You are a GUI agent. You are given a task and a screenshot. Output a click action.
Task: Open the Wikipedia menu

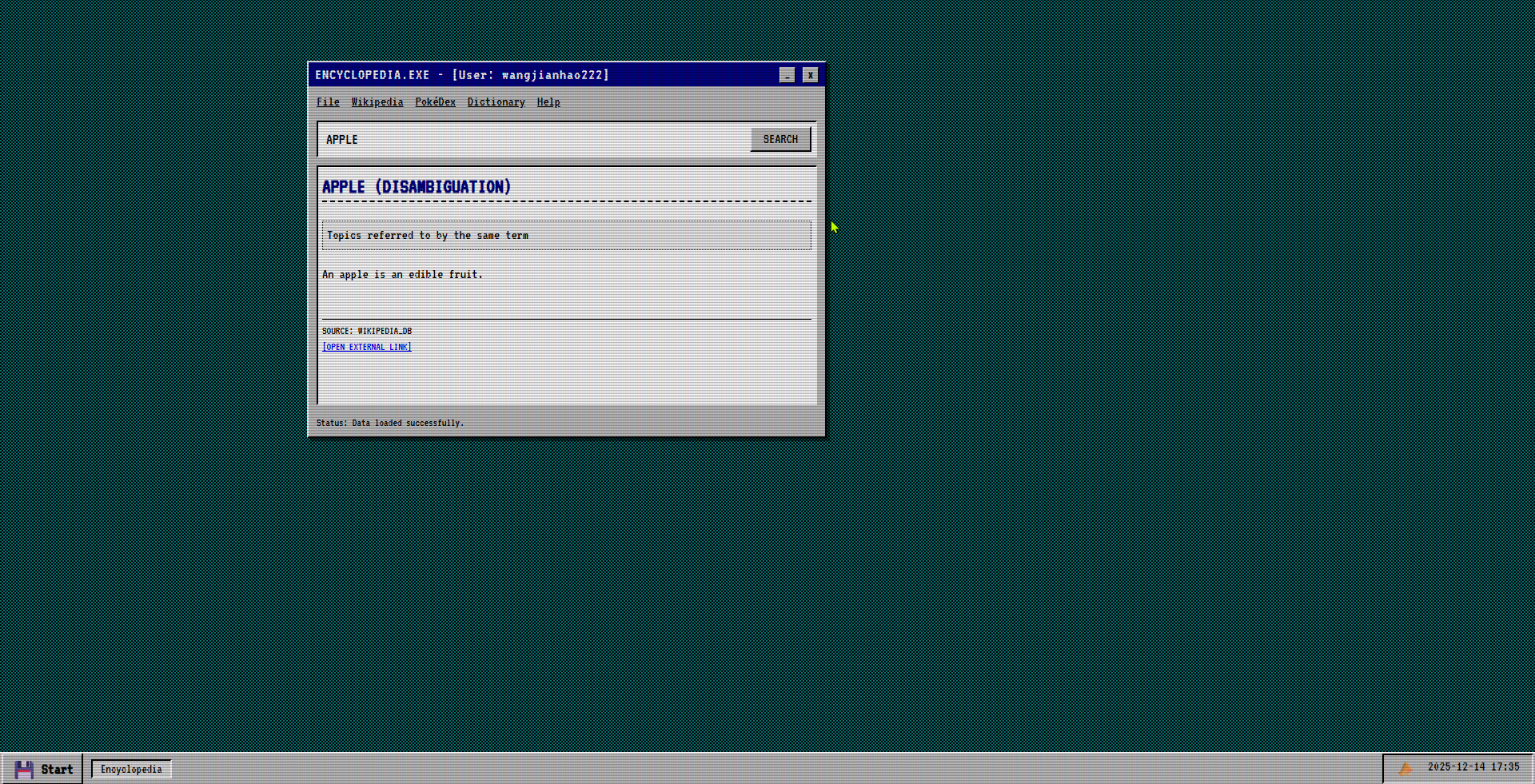click(377, 102)
